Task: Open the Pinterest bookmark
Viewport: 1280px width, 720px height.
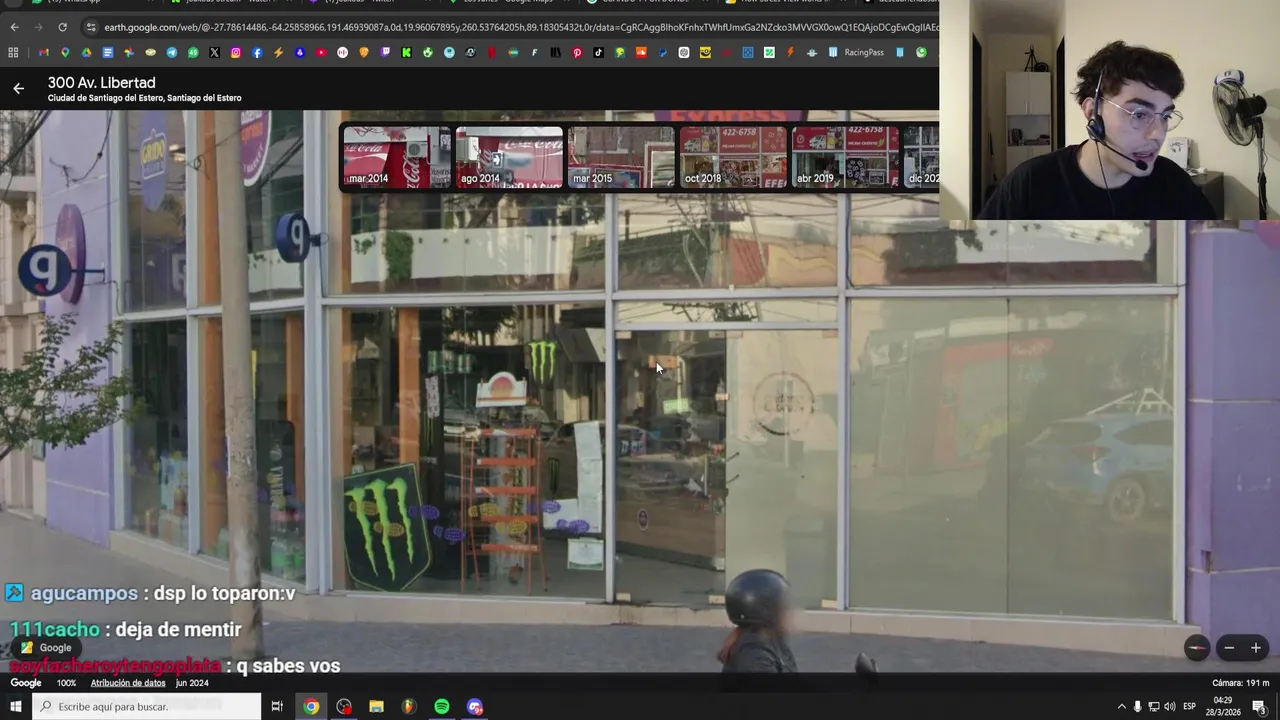Action: click(577, 52)
